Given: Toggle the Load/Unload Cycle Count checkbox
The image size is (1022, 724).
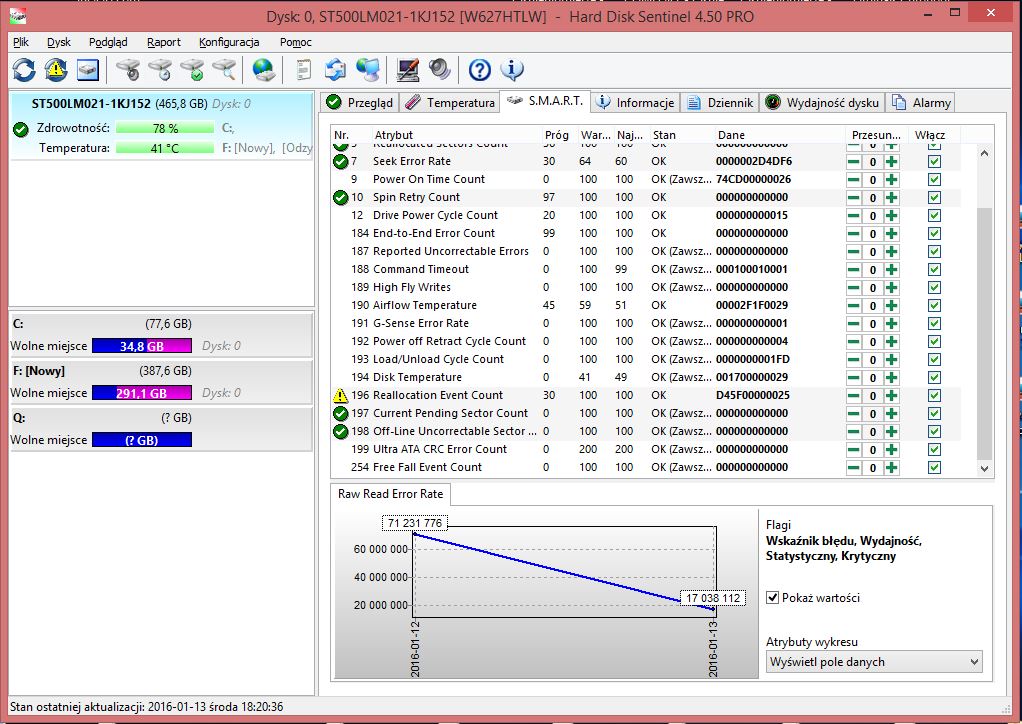Looking at the screenshot, I should 934,360.
